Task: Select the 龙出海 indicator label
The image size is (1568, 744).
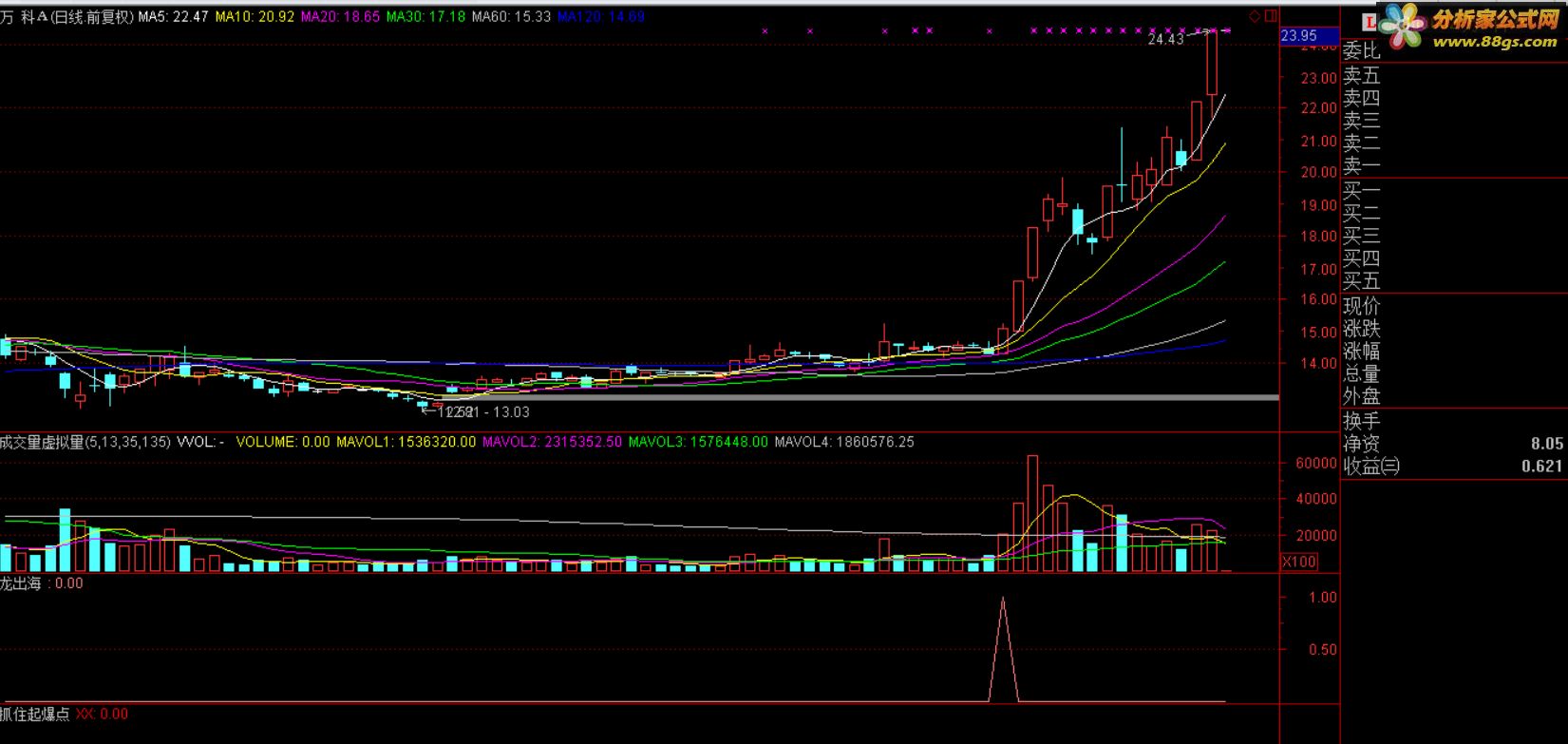Action: pos(21,583)
